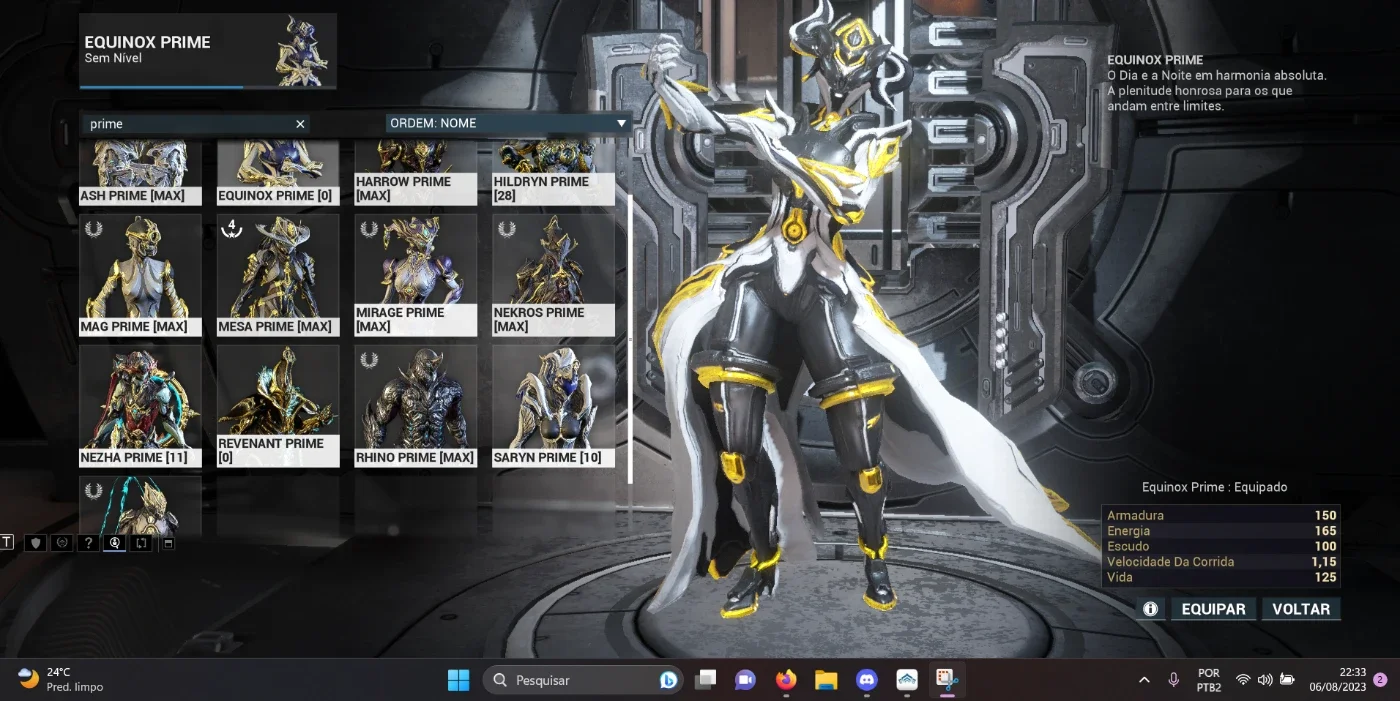Select the Mag Prime warframe card
The width and height of the screenshot is (1400, 701).
click(x=140, y=275)
